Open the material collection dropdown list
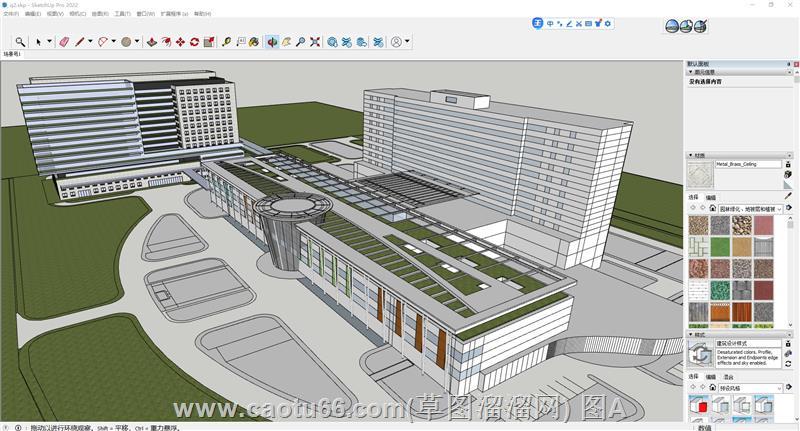 point(751,209)
